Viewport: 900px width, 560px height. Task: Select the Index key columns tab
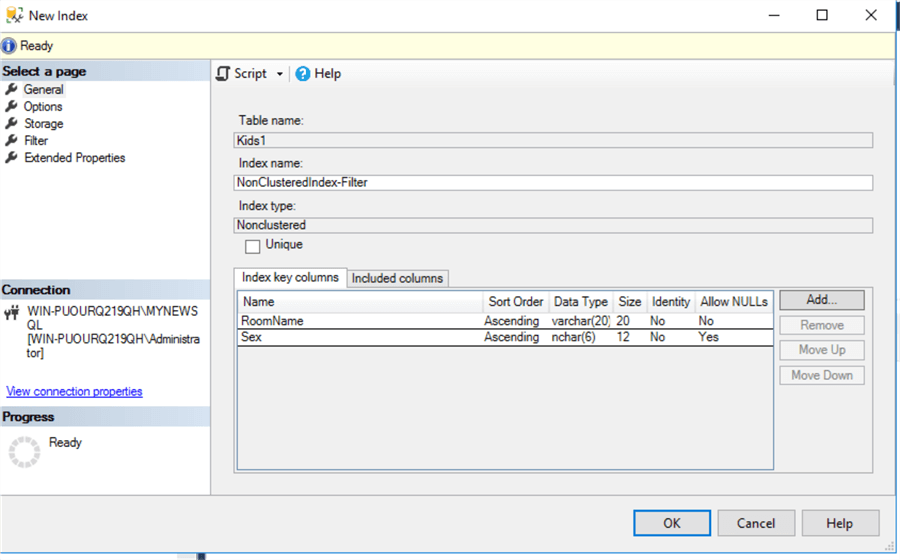290,277
